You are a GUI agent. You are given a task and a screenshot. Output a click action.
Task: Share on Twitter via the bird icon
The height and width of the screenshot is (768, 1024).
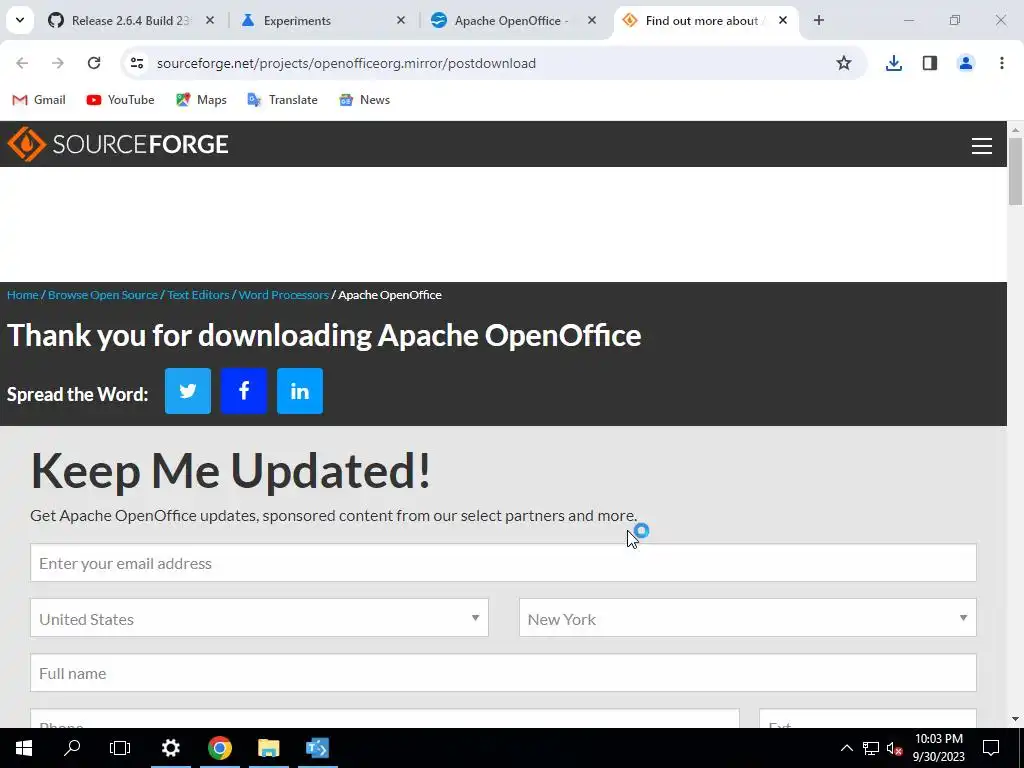(188, 391)
